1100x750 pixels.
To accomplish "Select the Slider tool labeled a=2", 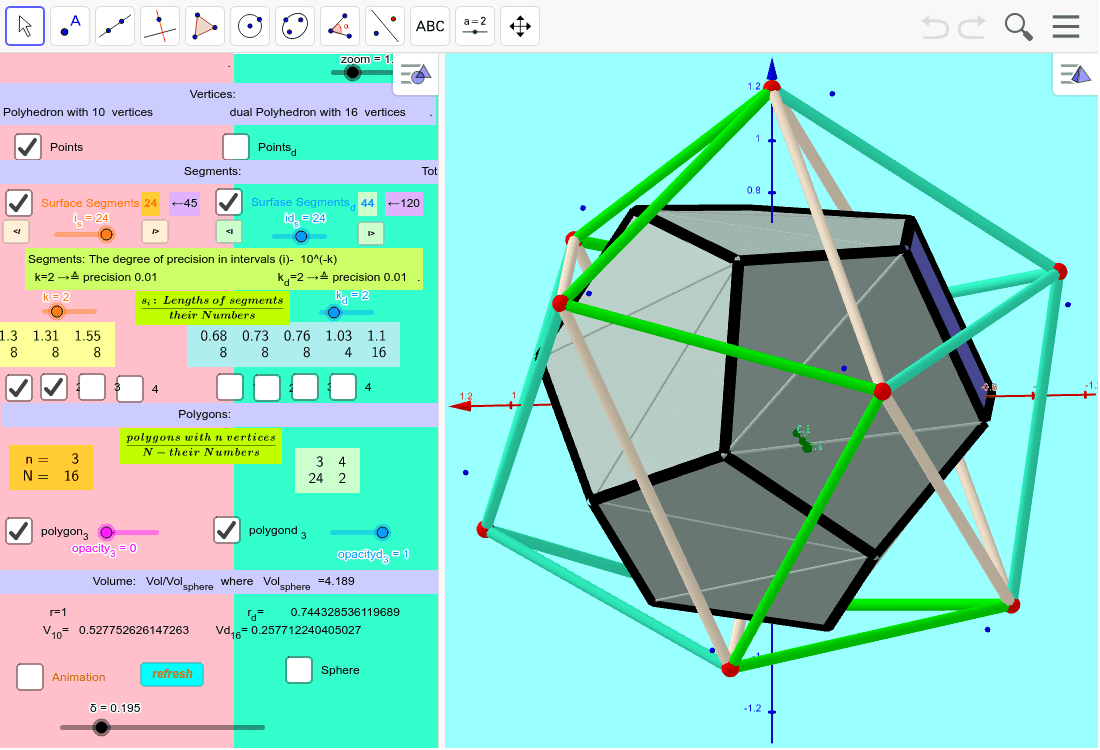I will click(474, 25).
